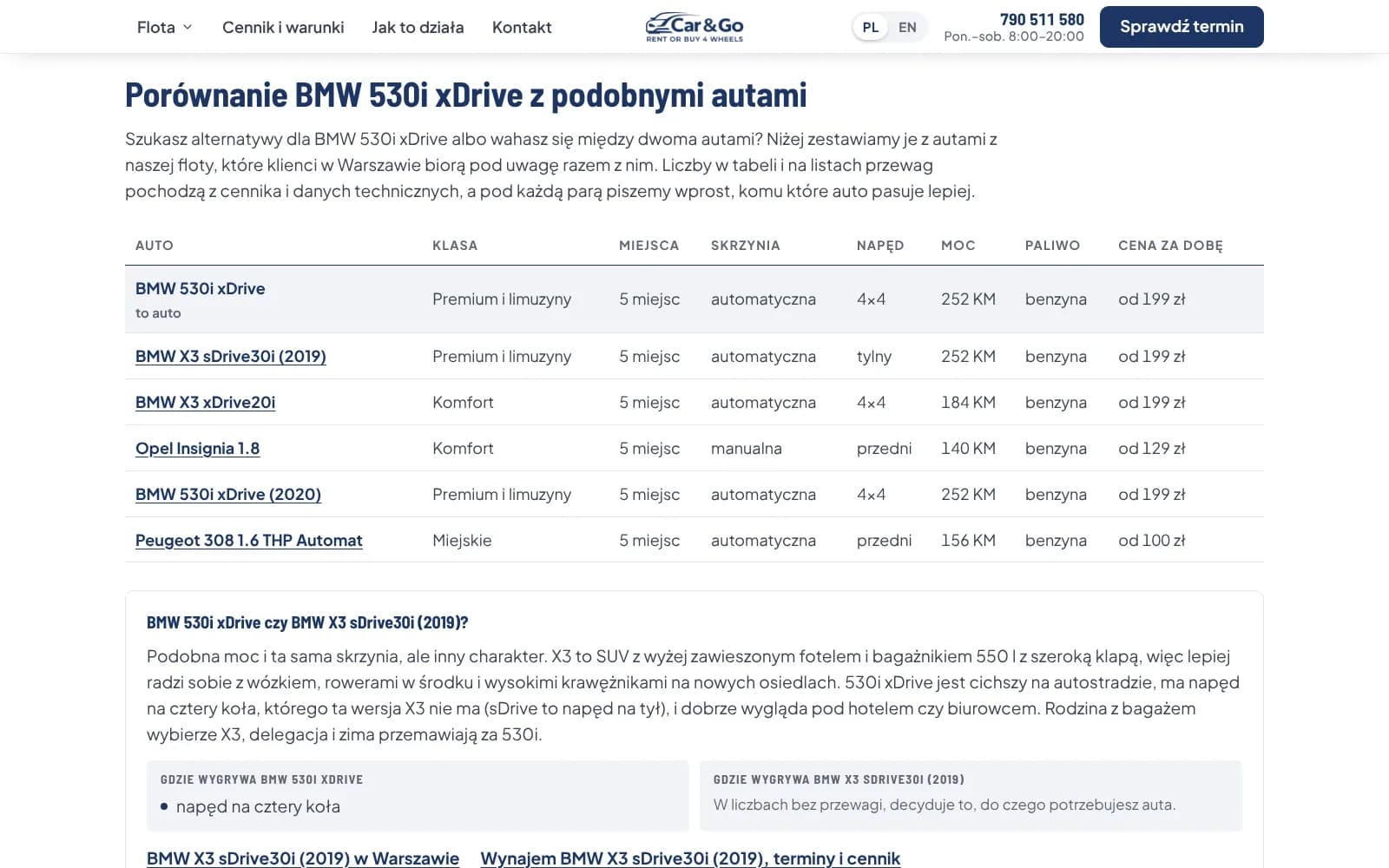Click the "MOC" column header
The width and height of the screenshot is (1389, 868).
[958, 246]
